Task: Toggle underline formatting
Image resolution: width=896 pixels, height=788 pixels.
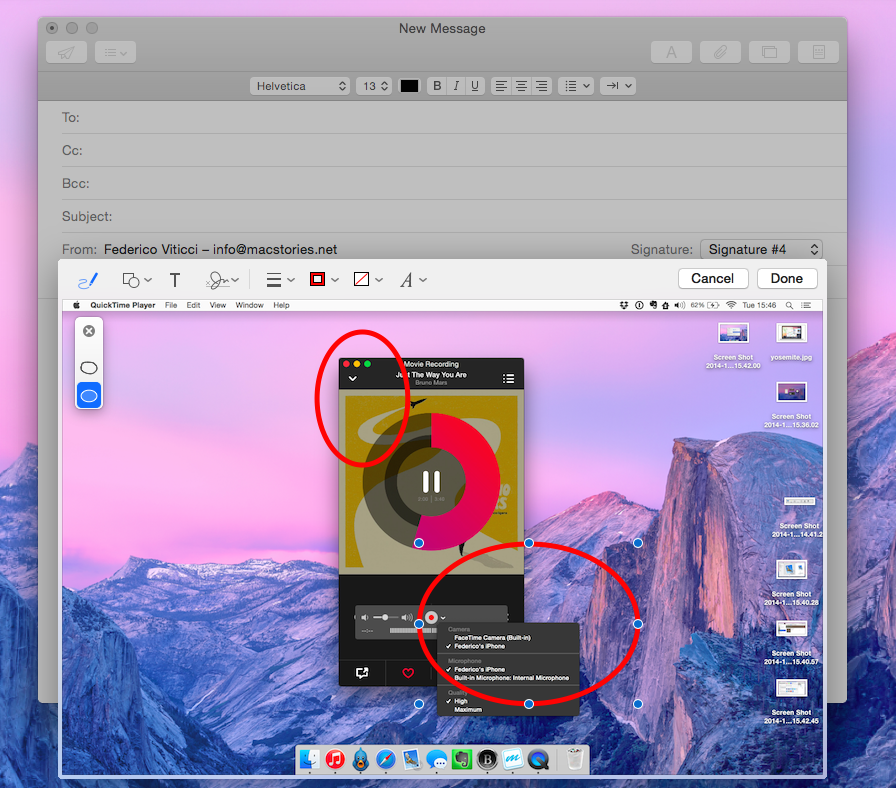Action: (474, 85)
